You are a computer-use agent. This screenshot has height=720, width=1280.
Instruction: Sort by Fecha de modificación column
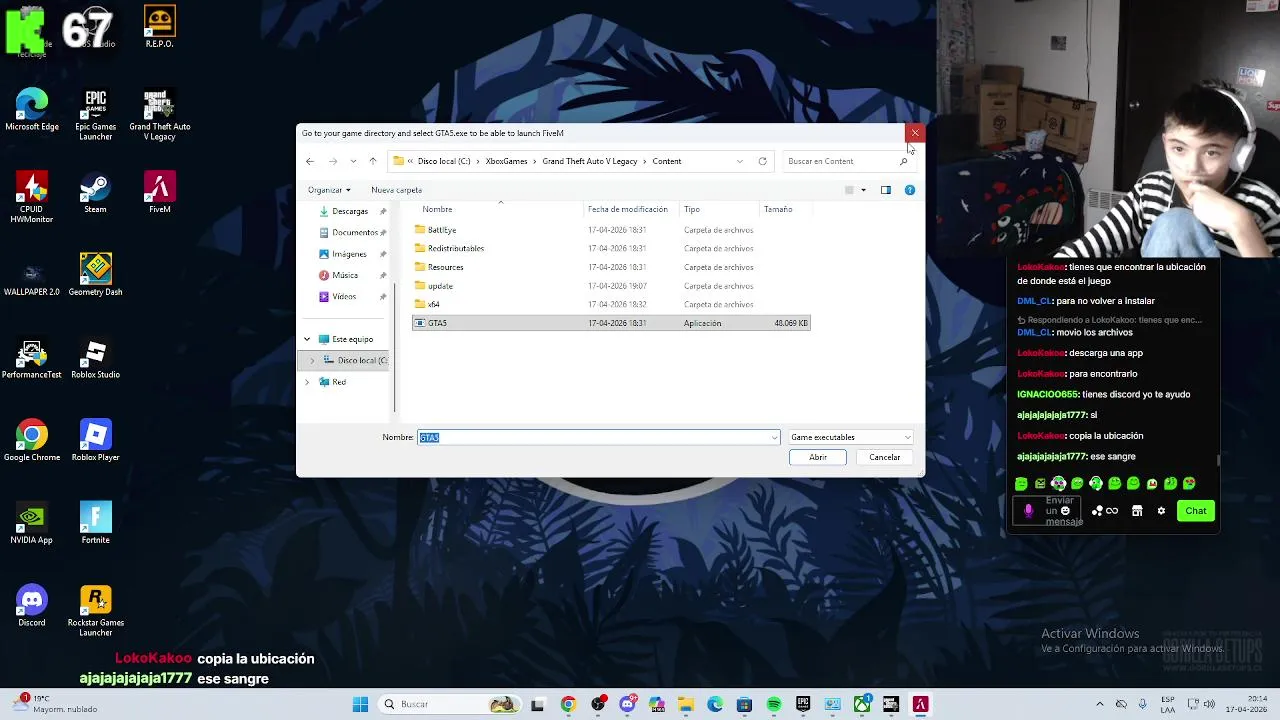point(628,209)
